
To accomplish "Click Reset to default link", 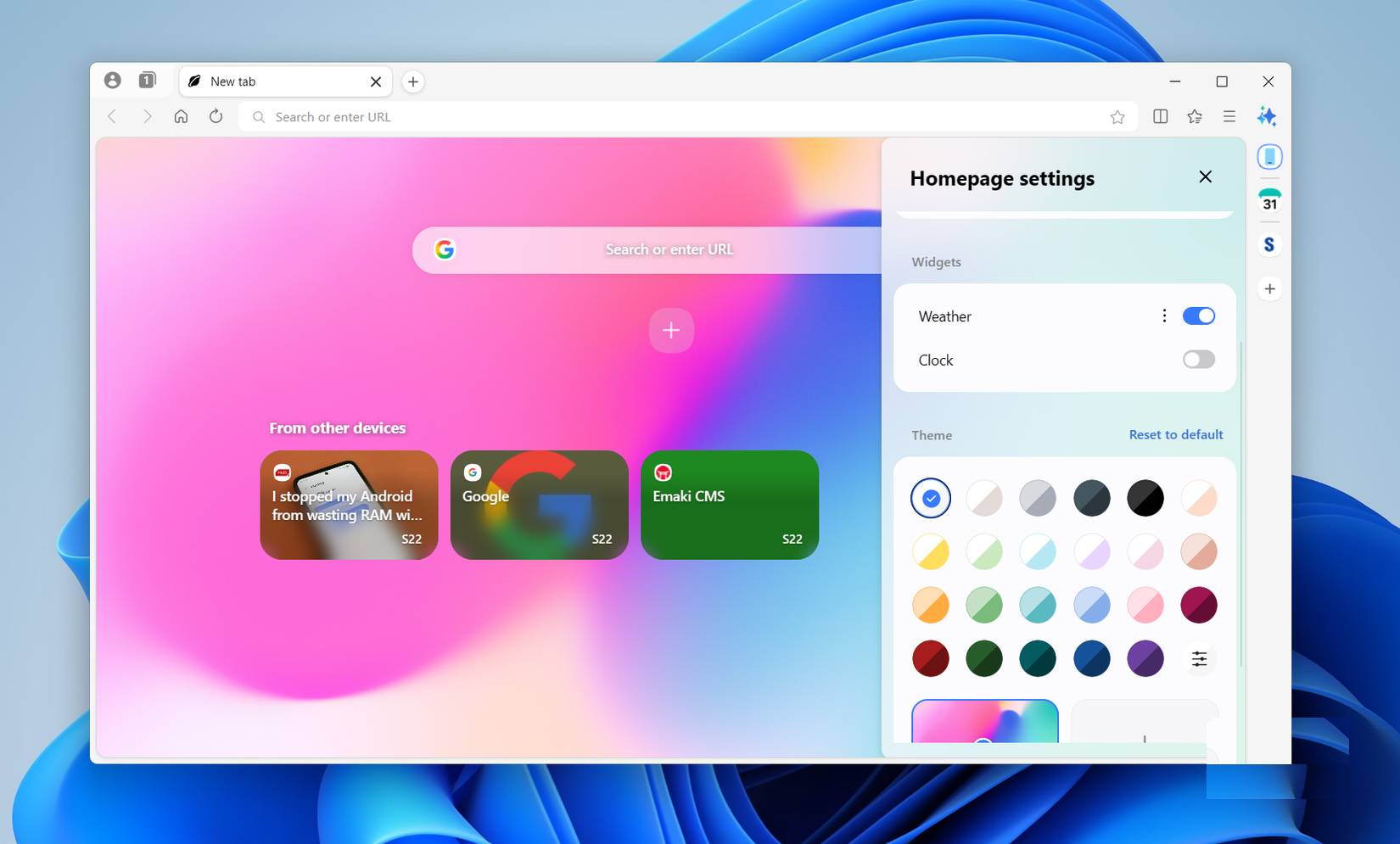I will point(1176,434).
